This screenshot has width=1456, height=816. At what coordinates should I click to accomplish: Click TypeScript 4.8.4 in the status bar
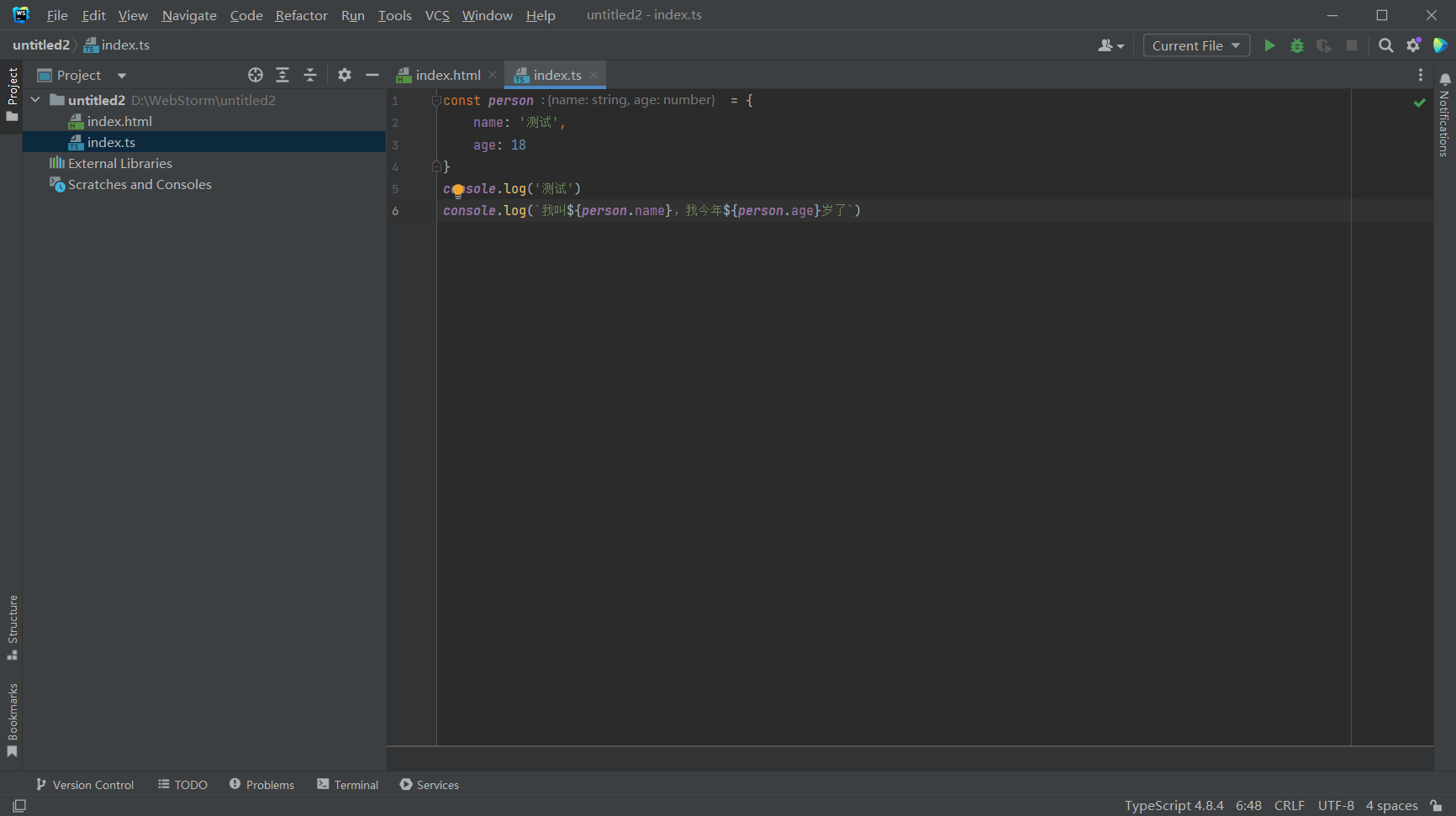point(1174,805)
